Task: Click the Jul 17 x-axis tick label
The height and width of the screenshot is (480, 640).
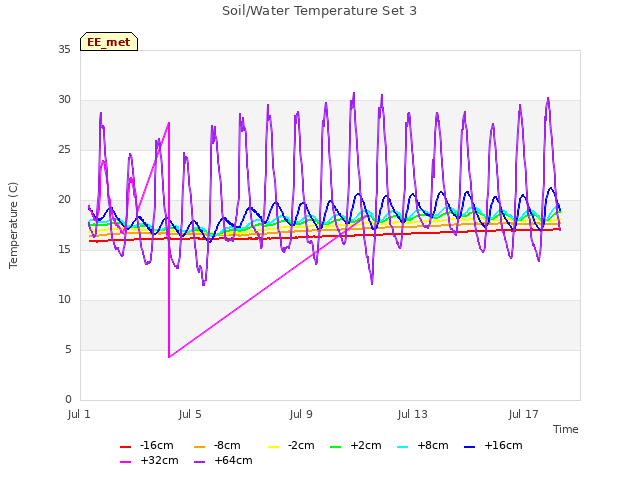Action: [x=524, y=414]
